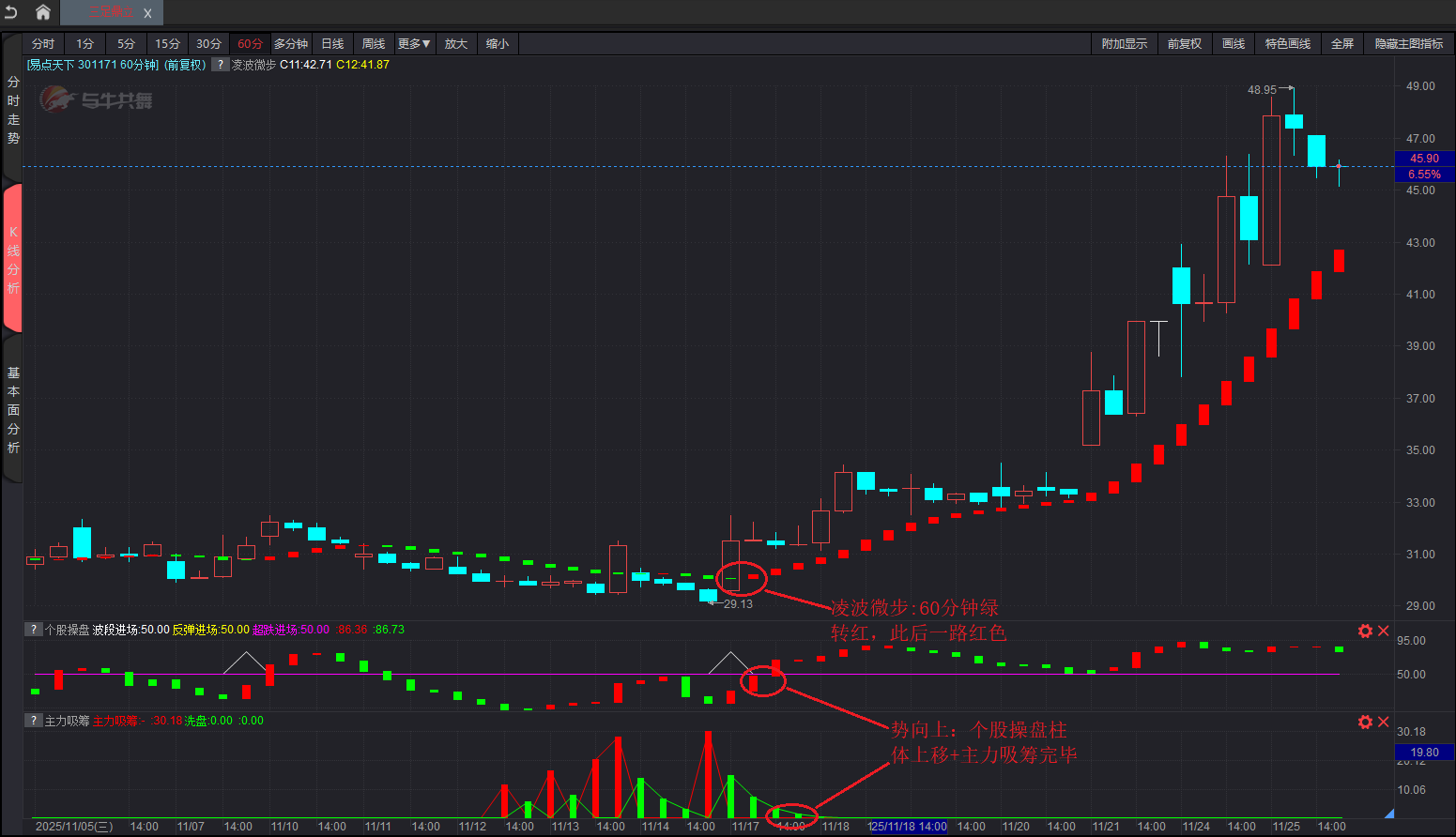The image size is (1456, 837).
Task: Open the 多分钟 multi-minute period selector
Action: (291, 44)
